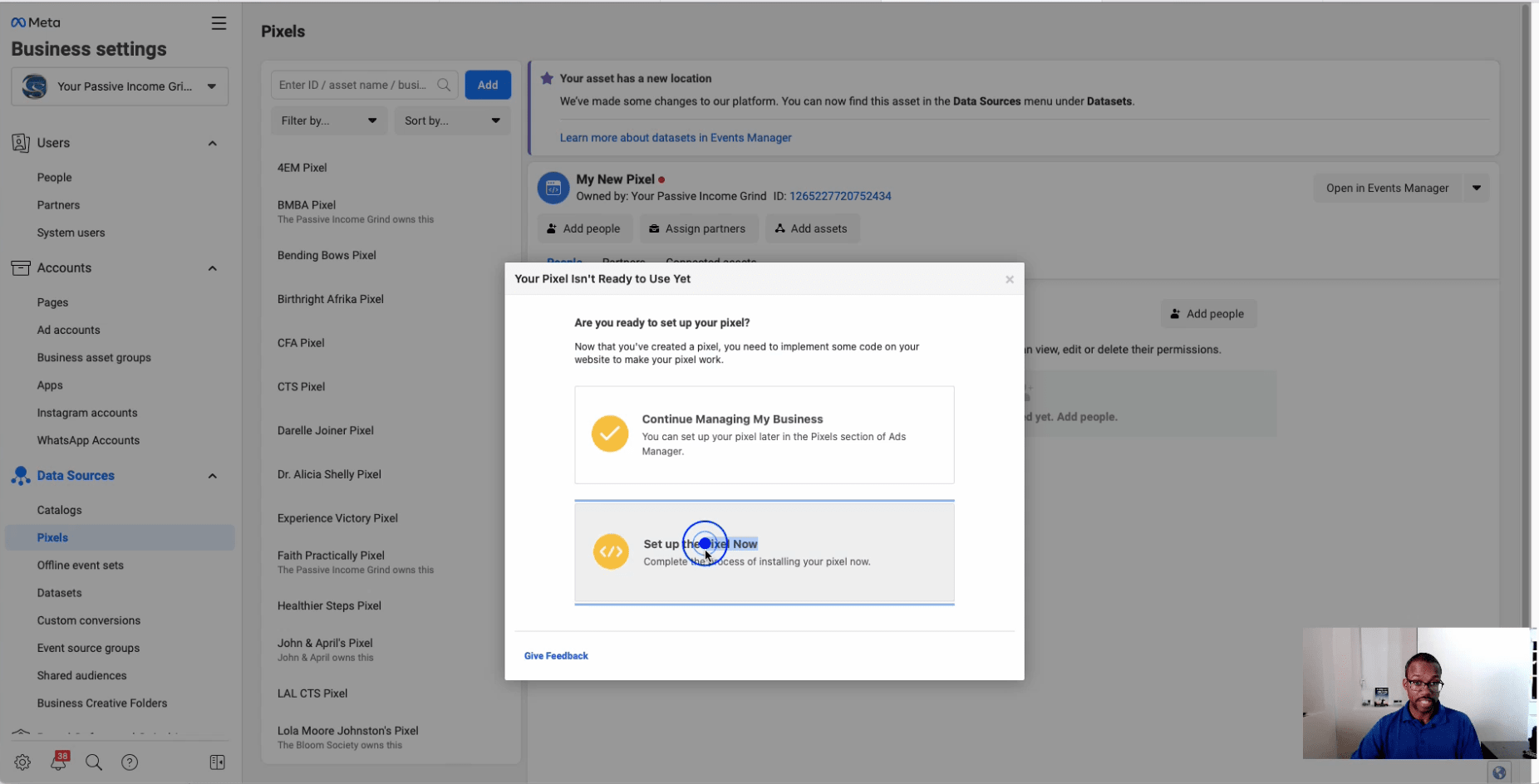Click Add people under My New Pixel

(x=584, y=228)
